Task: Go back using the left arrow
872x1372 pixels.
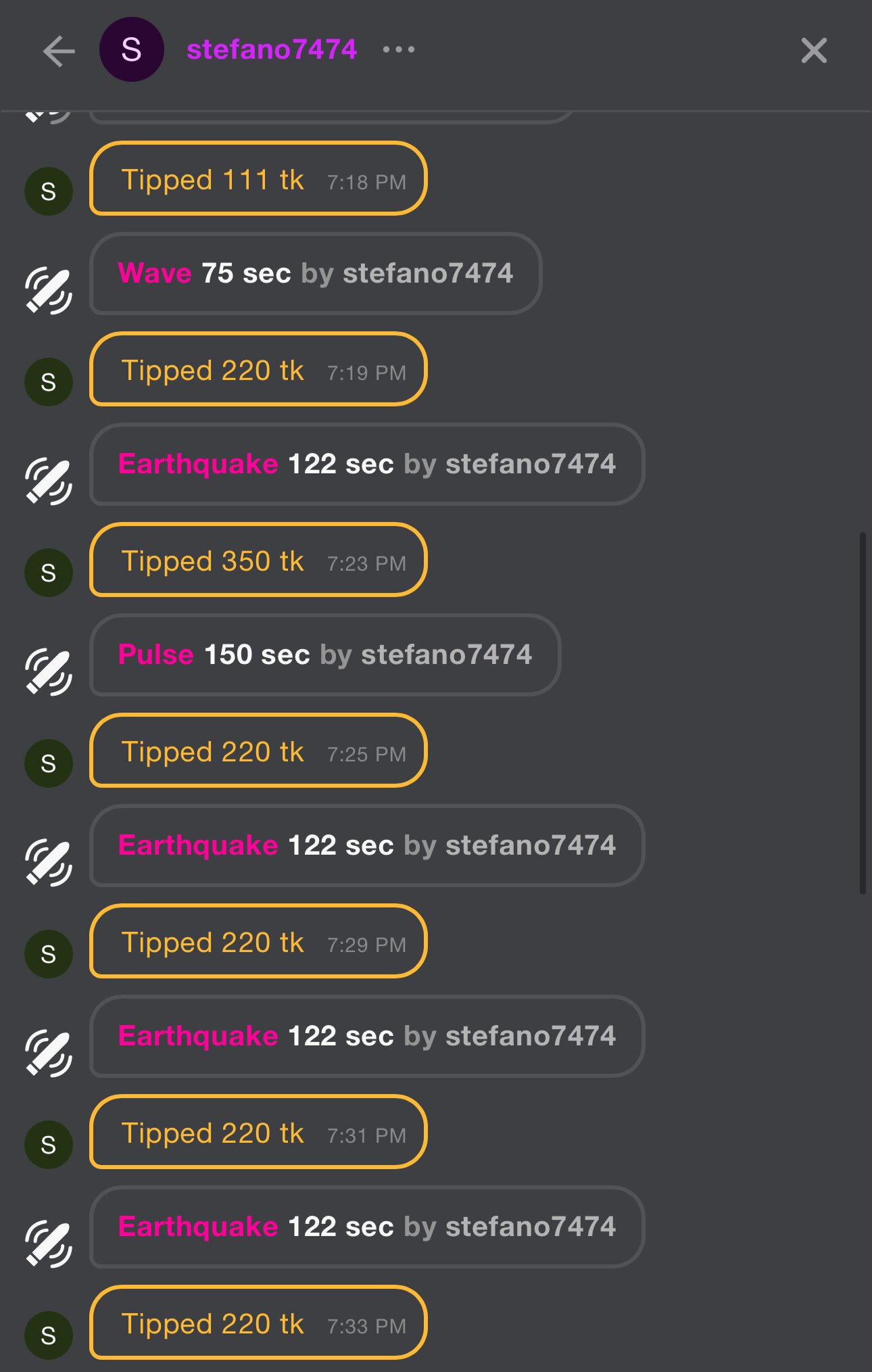Action: pyautogui.click(x=59, y=51)
